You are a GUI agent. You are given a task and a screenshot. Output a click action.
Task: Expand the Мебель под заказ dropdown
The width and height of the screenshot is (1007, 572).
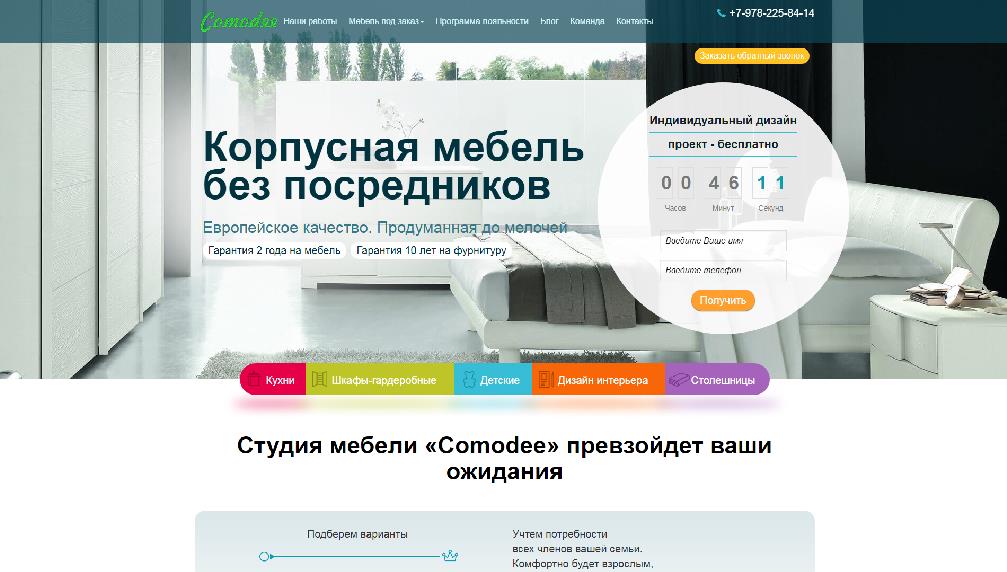386,21
